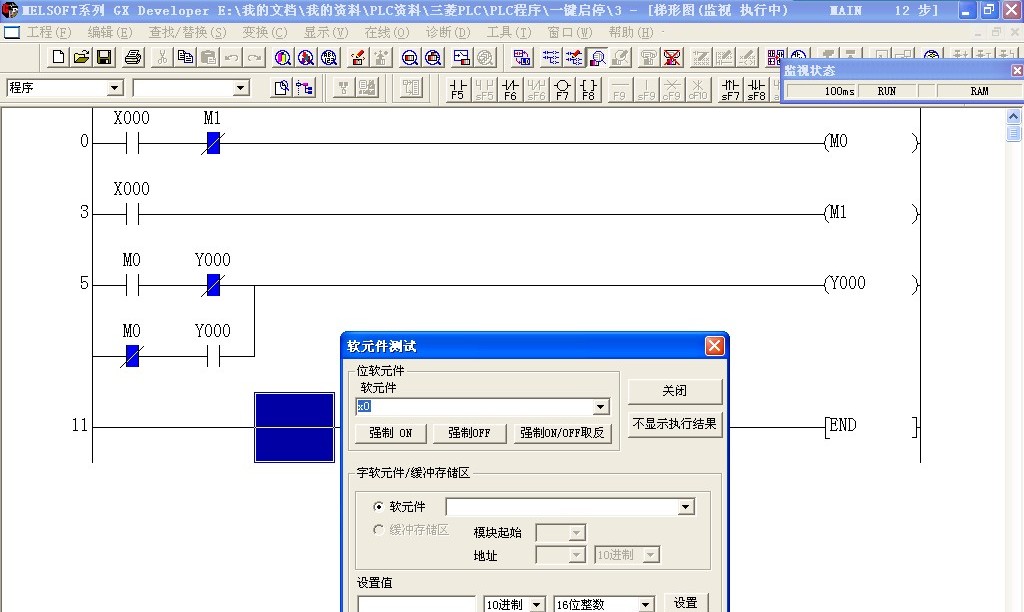
Task: Click 强制ON/OFF取反 button
Action: 562,433
